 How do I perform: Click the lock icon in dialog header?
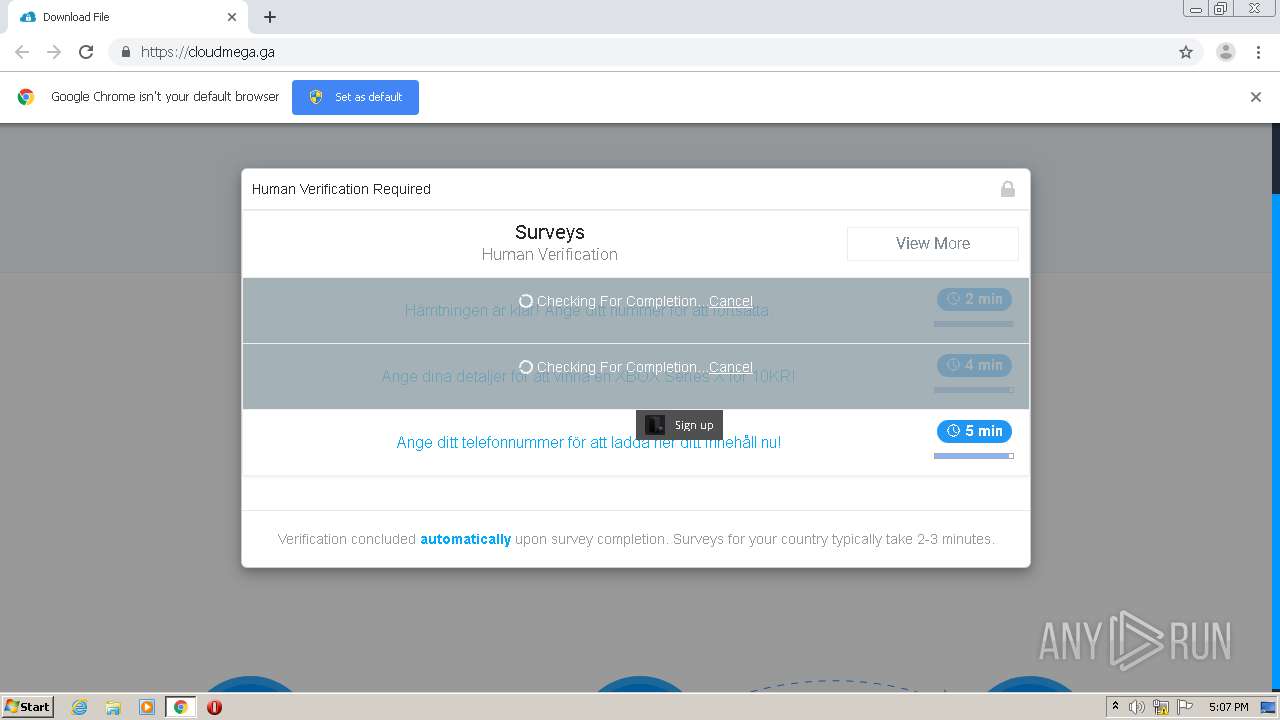click(x=1008, y=189)
